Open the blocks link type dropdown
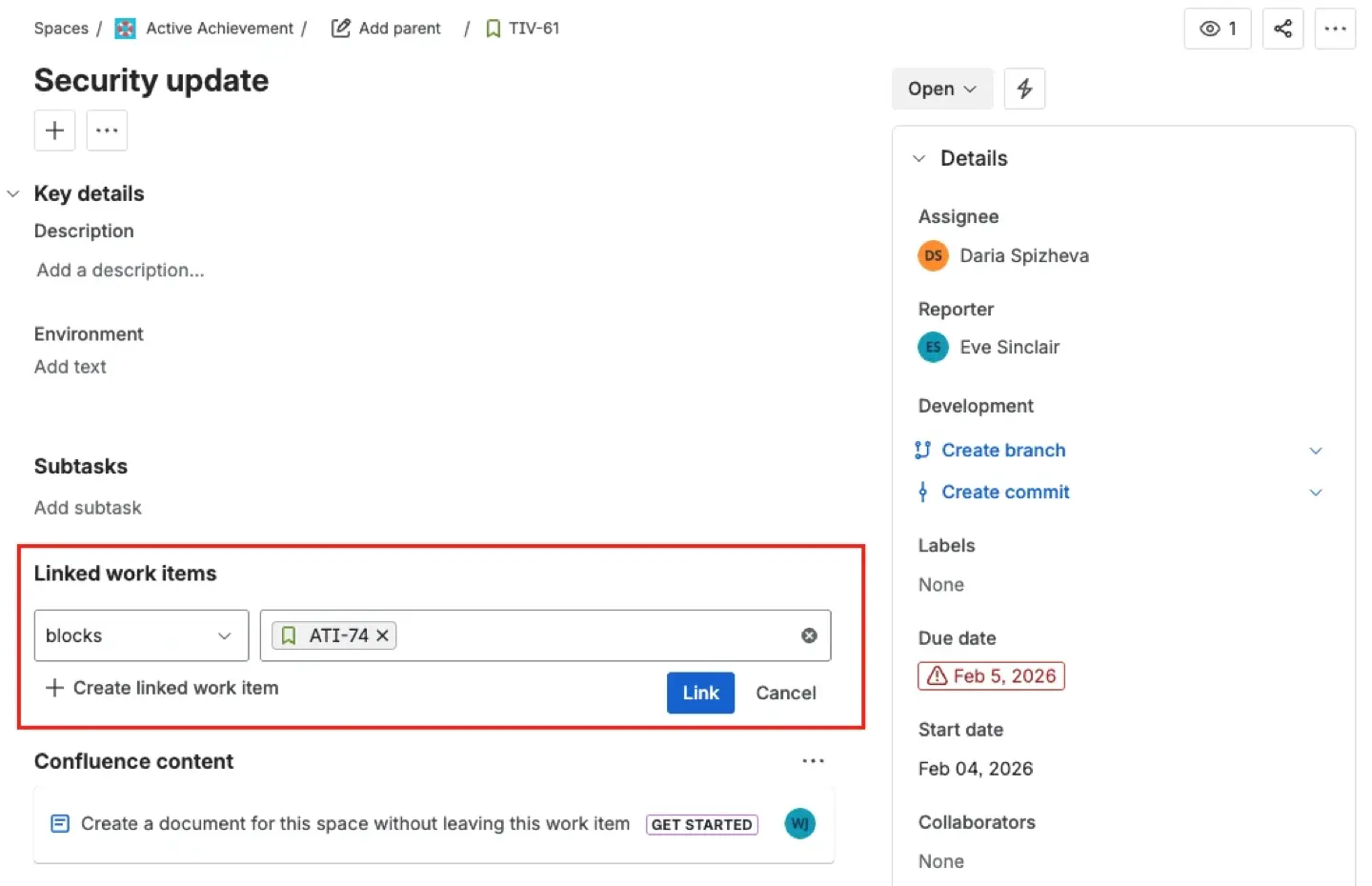 tap(141, 634)
